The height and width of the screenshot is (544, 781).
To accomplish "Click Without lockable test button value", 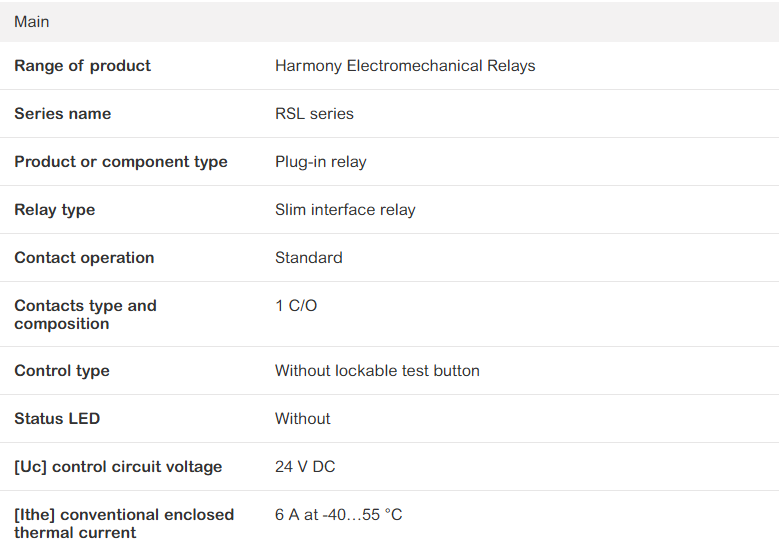I will (x=377, y=371).
